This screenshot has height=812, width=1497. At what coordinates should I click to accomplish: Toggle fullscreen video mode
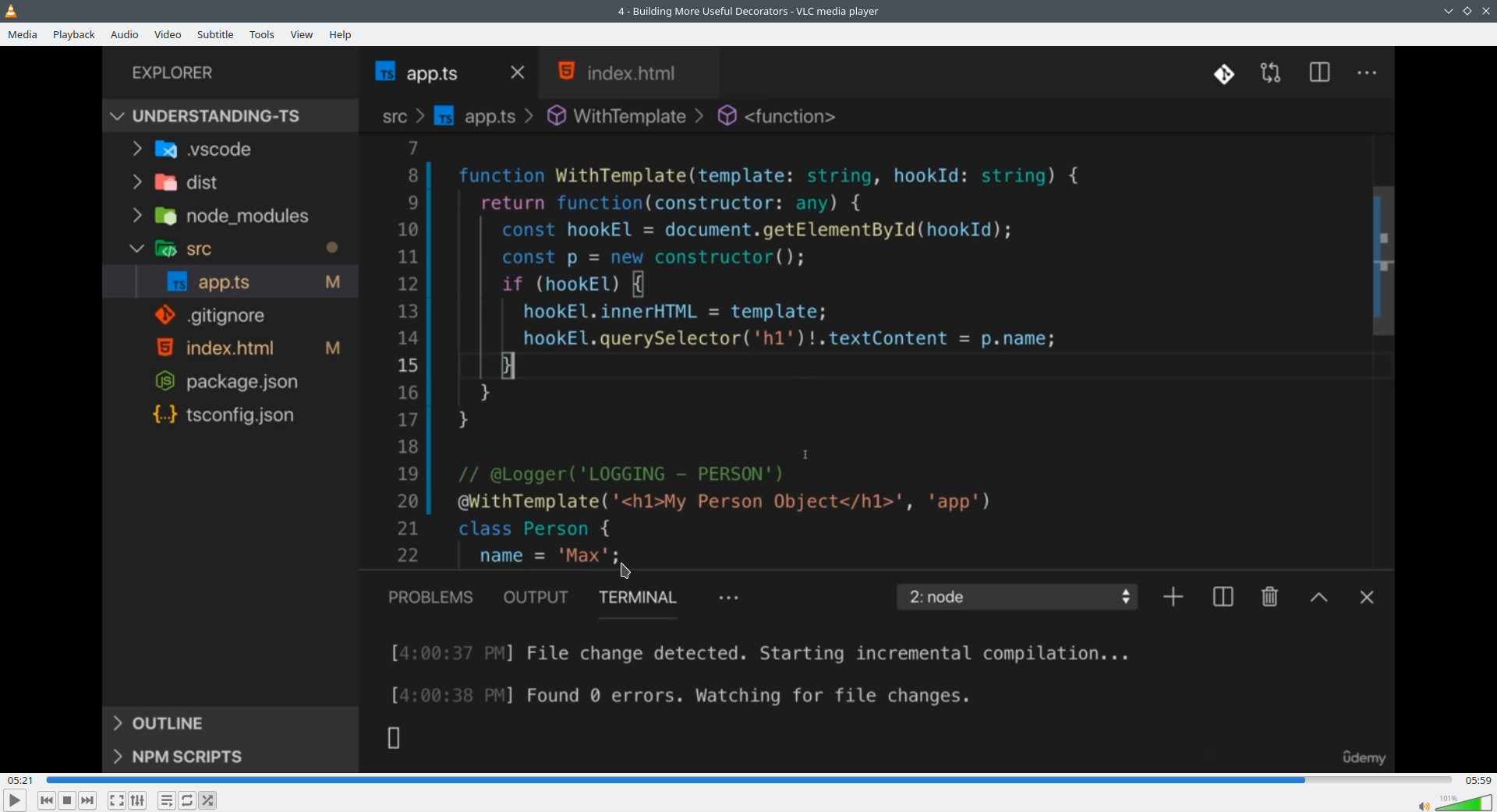117,800
